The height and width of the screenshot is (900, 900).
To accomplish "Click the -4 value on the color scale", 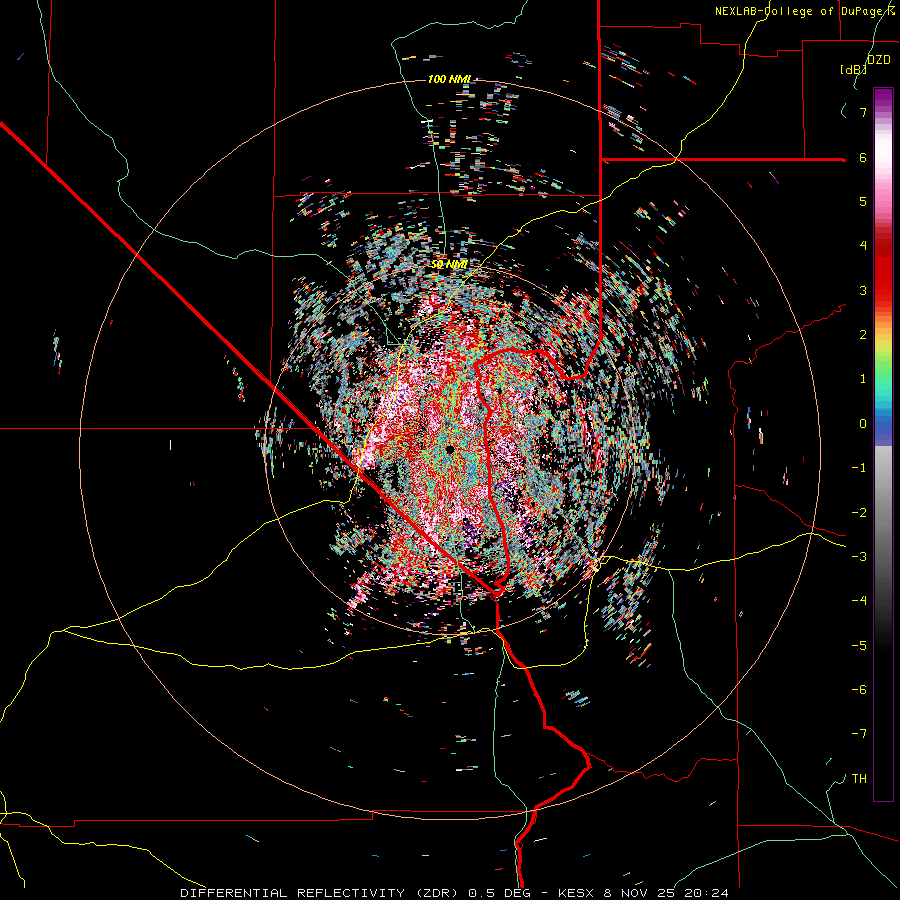I will pos(859,600).
